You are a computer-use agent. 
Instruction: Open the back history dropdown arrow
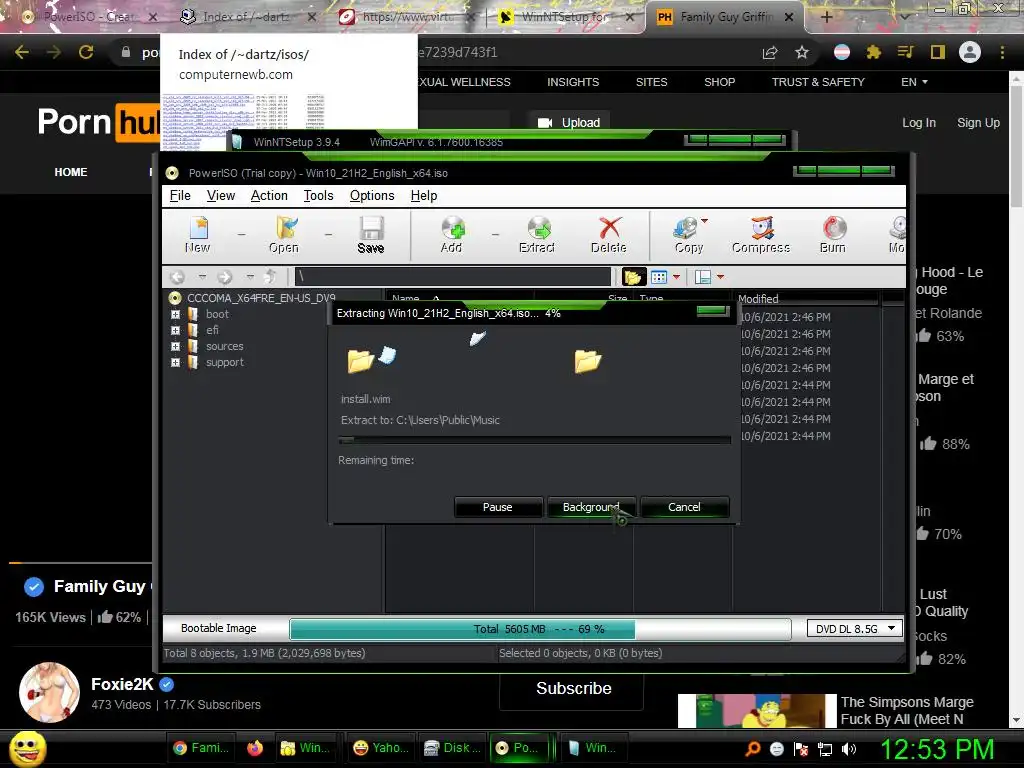(202, 277)
